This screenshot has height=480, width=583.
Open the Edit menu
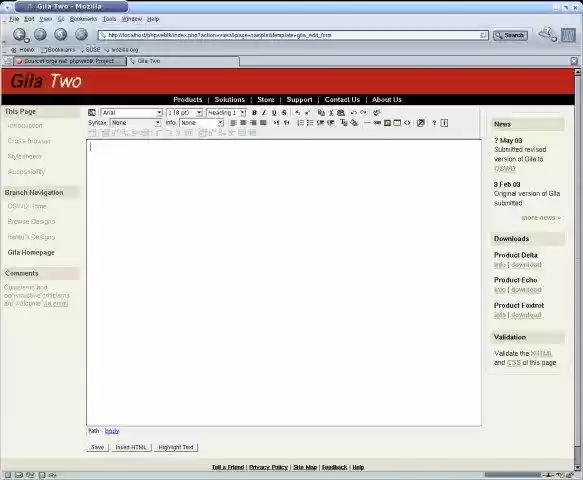[29, 19]
